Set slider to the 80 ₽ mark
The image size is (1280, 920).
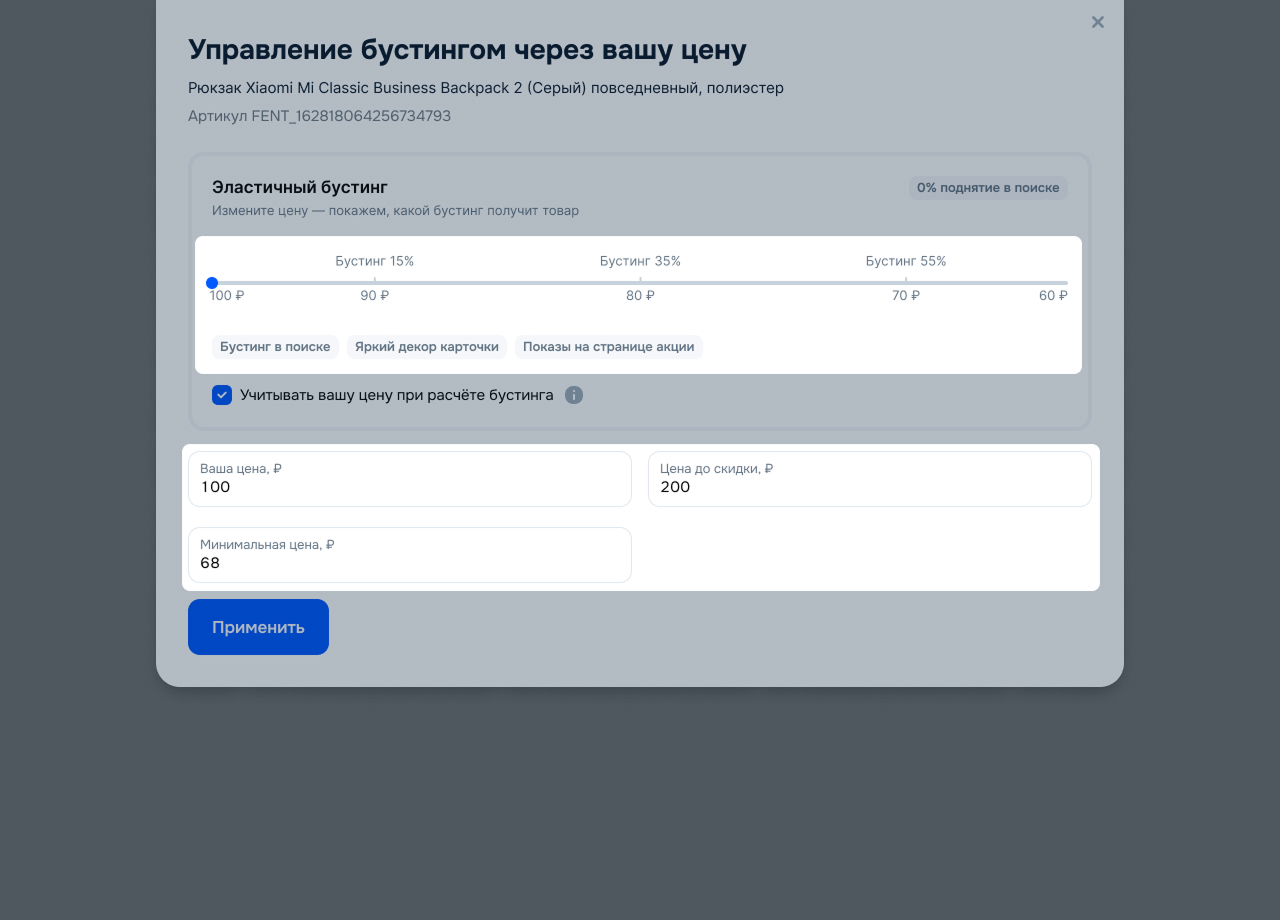click(640, 283)
